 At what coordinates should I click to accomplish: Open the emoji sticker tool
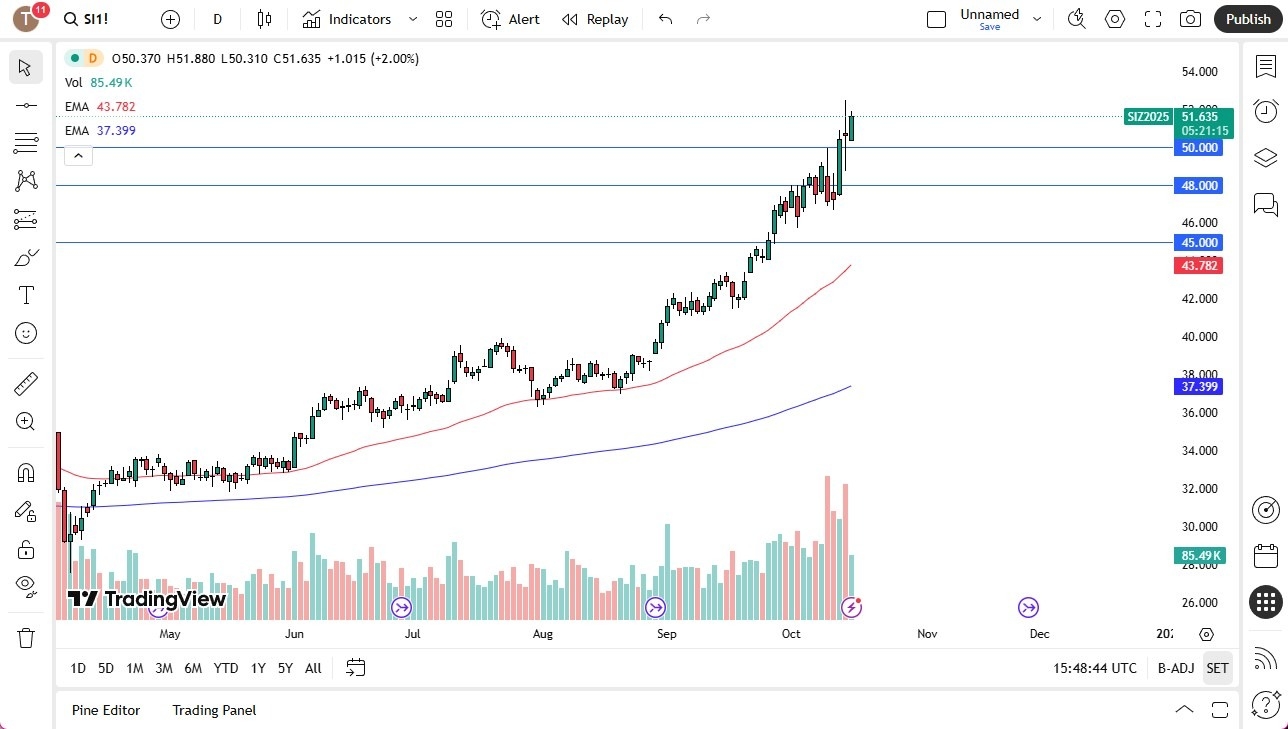[25, 333]
